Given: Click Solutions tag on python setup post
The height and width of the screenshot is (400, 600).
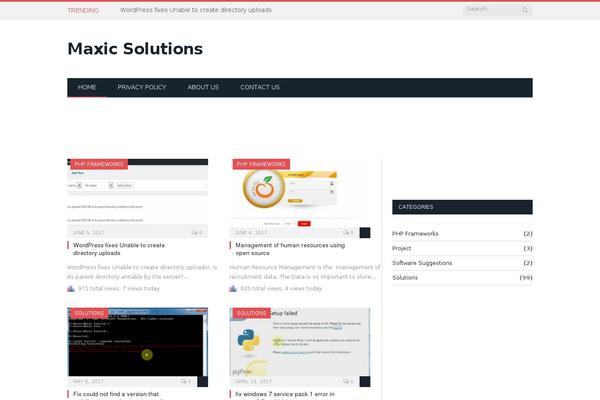Looking at the screenshot, I should click(251, 313).
